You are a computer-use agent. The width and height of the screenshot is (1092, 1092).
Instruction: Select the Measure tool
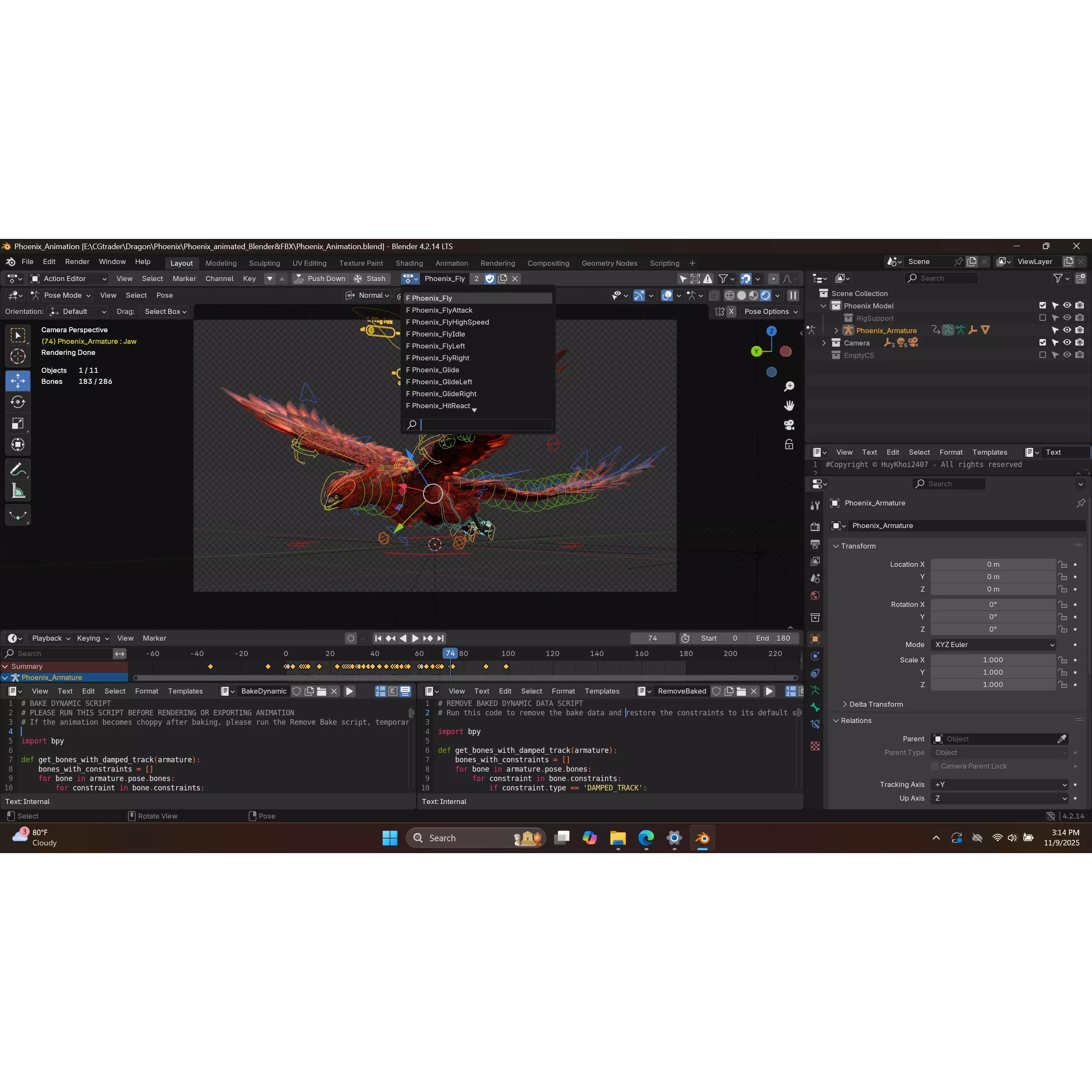click(17, 490)
